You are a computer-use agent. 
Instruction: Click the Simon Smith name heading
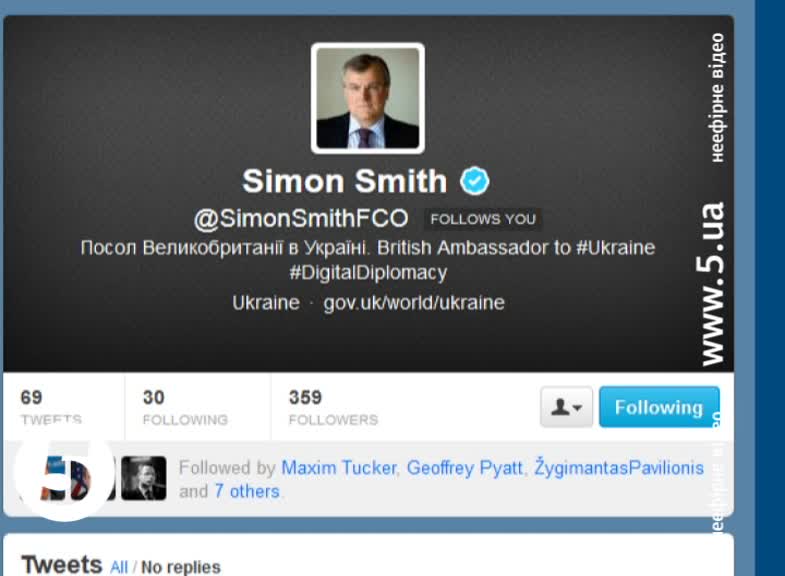click(344, 181)
